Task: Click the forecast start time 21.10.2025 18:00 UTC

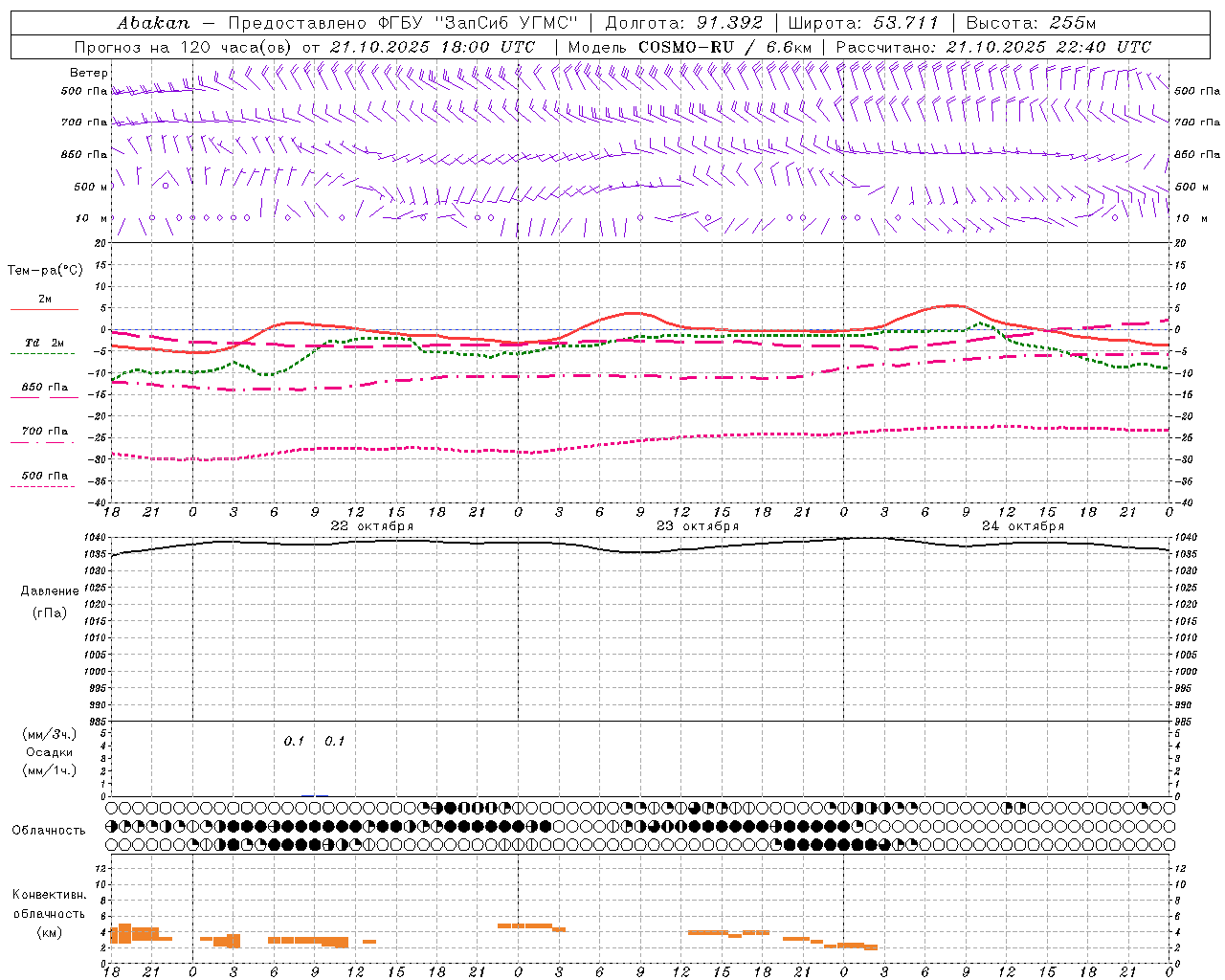Action: [433, 47]
